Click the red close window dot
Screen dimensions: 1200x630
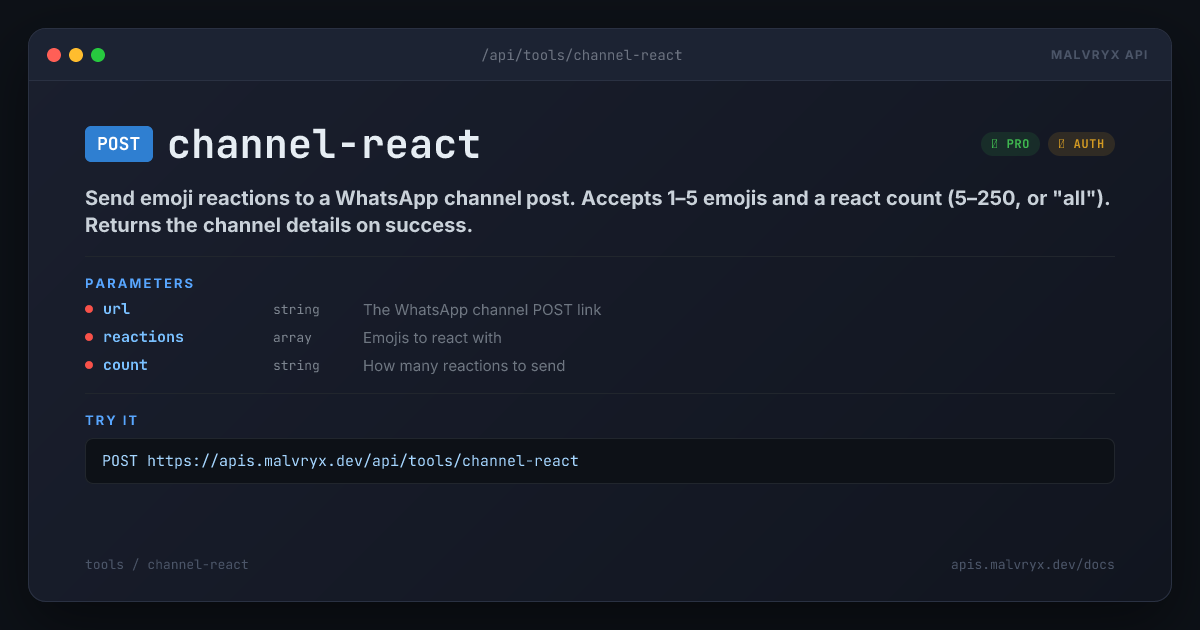coord(54,55)
